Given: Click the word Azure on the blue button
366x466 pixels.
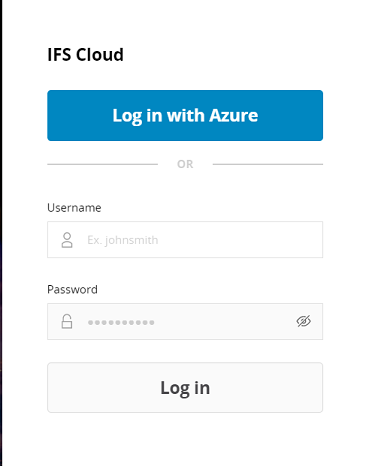Looking at the screenshot, I should (x=234, y=115).
